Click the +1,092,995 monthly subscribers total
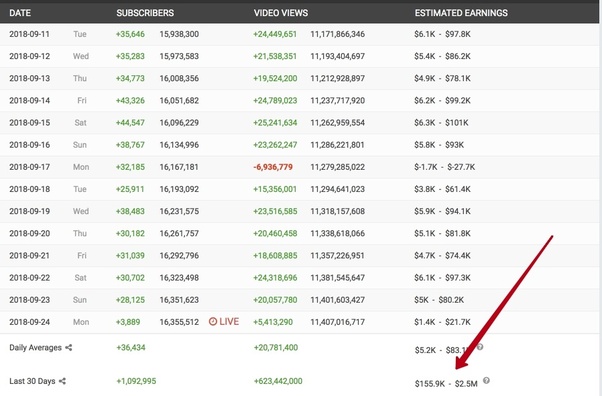This screenshot has width=602, height=396. (x=136, y=381)
